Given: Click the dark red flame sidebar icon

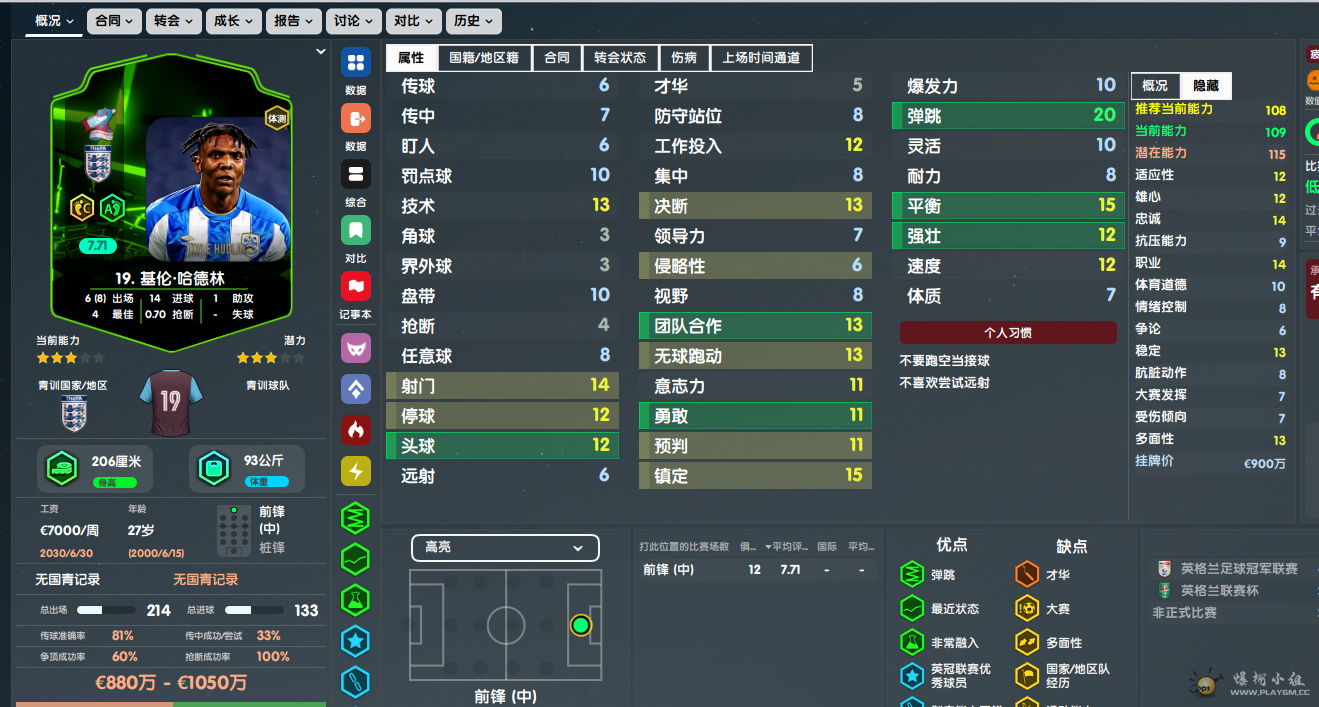Looking at the screenshot, I should 356,430.
